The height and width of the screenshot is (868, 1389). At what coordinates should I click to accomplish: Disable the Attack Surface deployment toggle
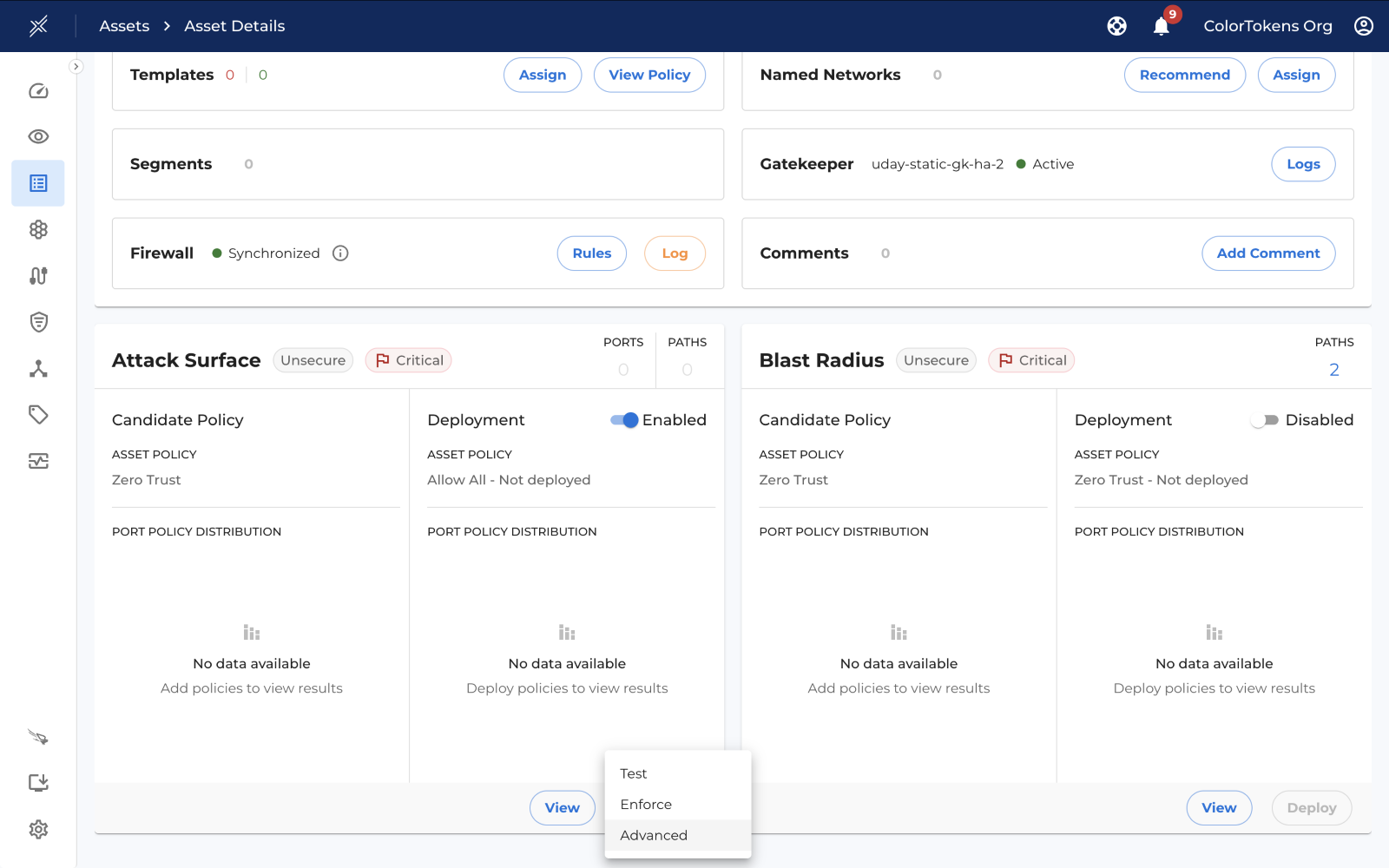point(624,420)
